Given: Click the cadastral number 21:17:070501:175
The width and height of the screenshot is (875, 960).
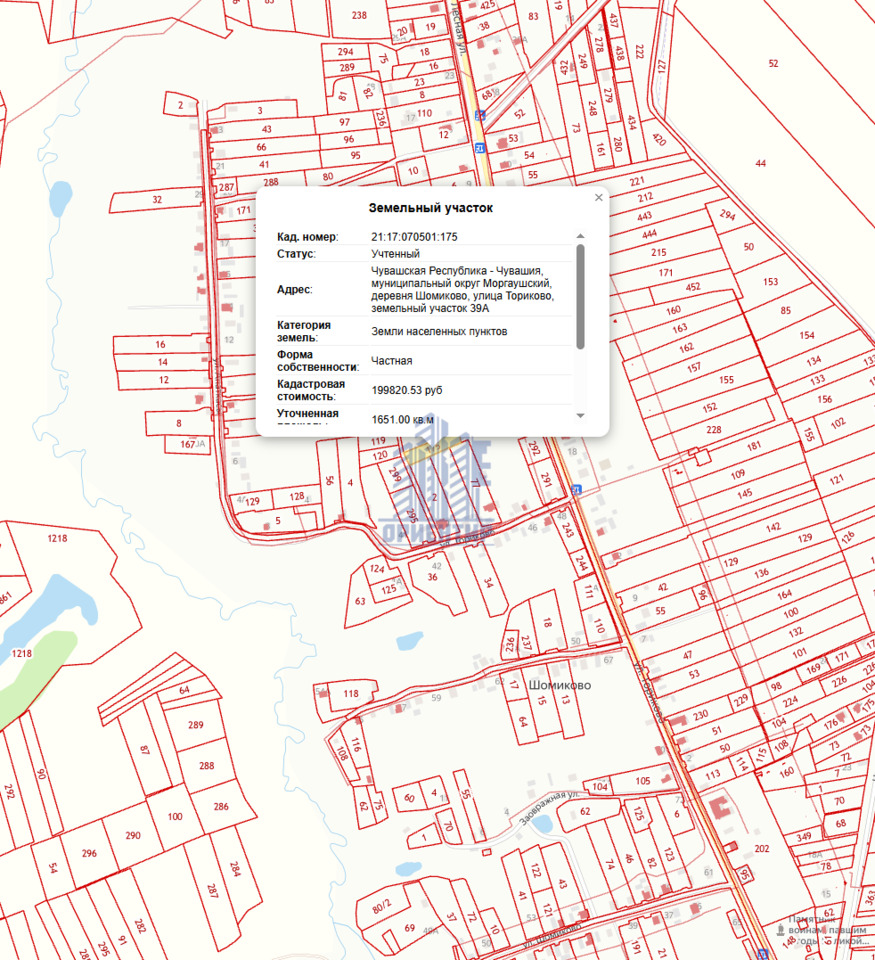Looking at the screenshot, I should point(414,237).
